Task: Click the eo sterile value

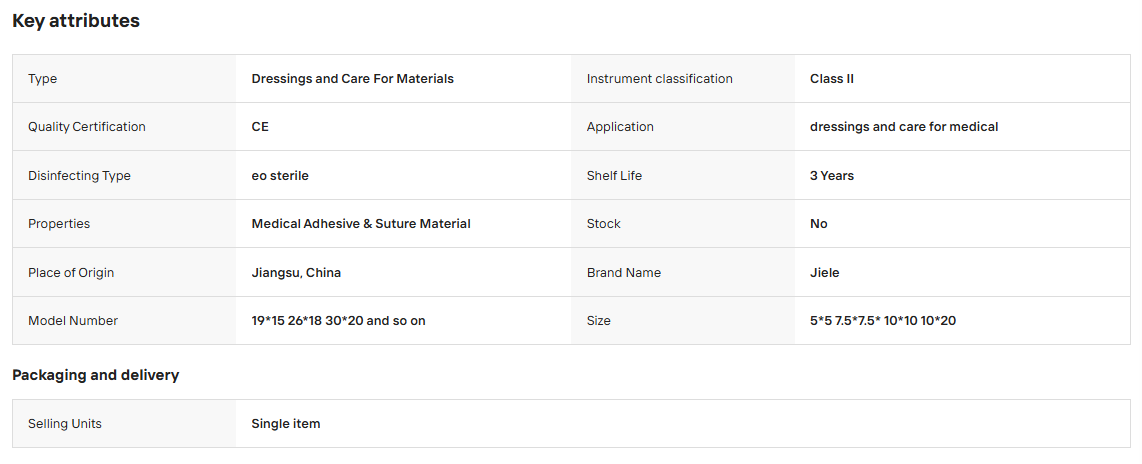Action: point(280,176)
